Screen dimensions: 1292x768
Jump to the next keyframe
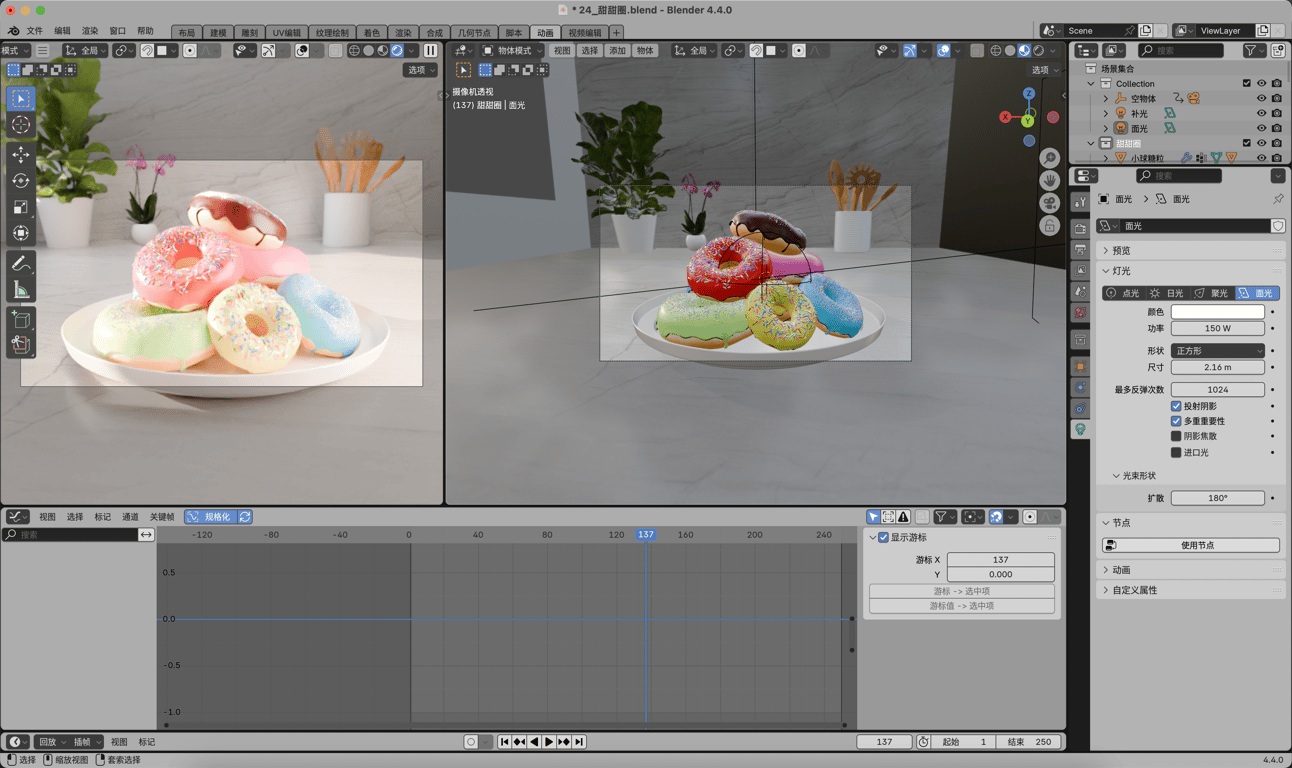[x=564, y=742]
